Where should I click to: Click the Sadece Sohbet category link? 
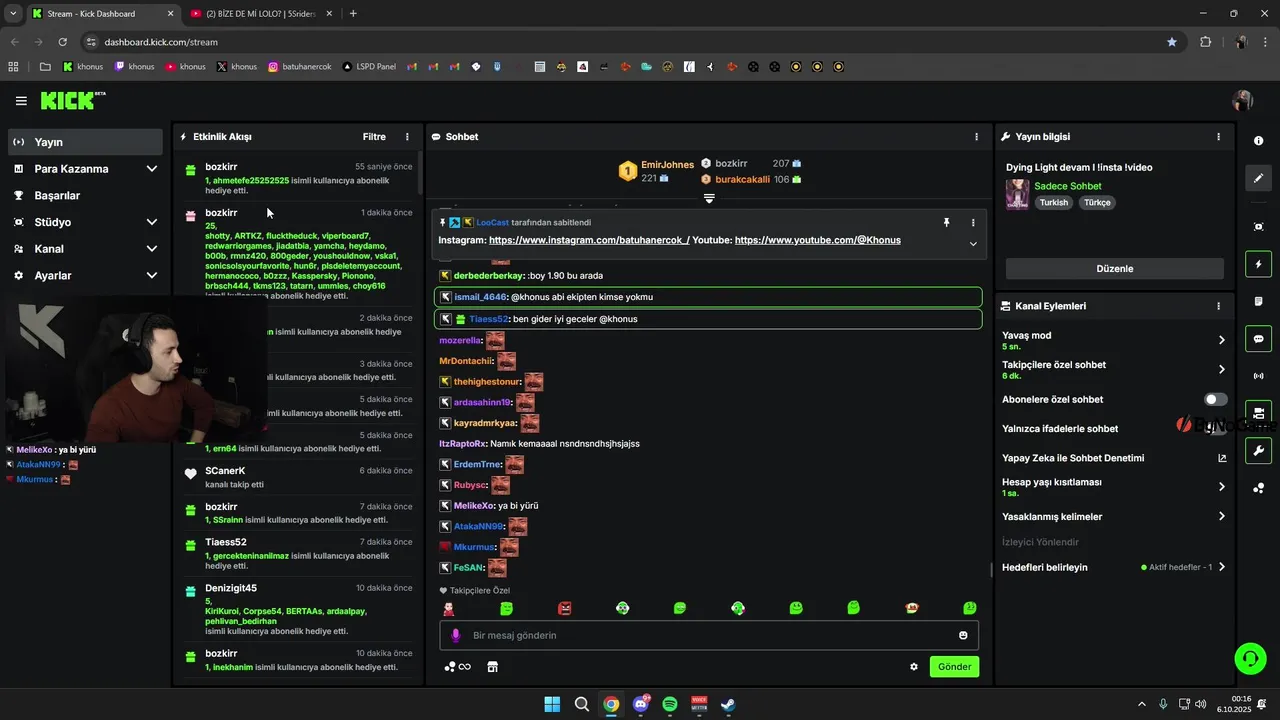1067,186
